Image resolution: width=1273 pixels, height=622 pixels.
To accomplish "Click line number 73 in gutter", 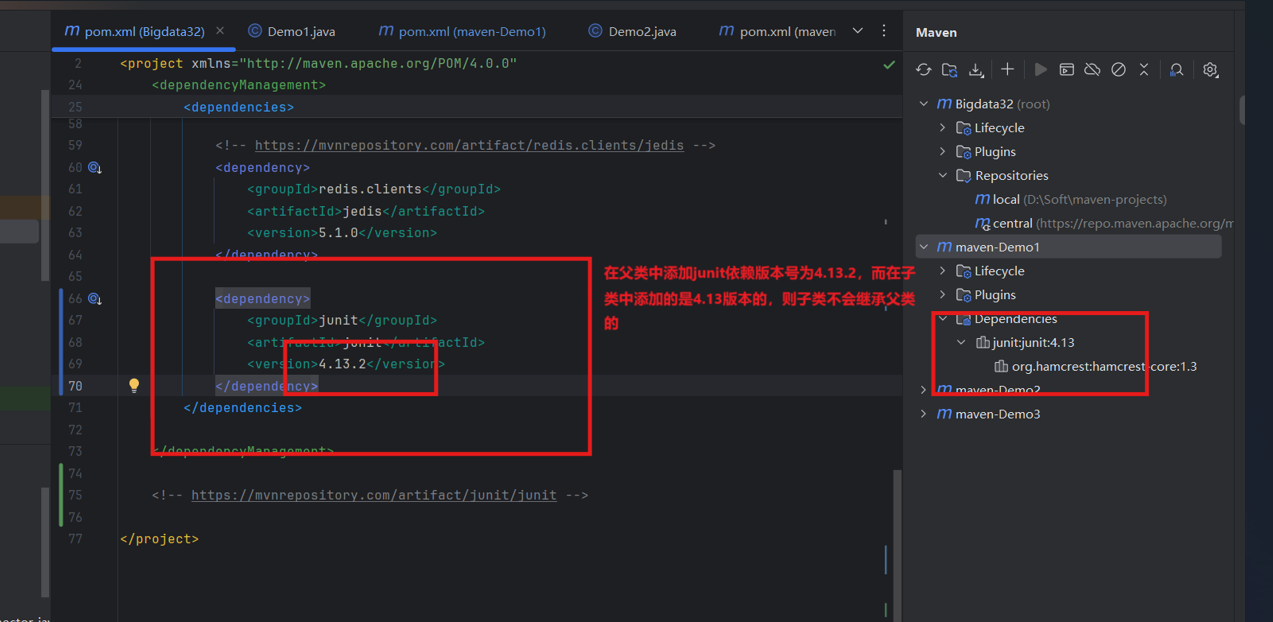I will (x=76, y=451).
